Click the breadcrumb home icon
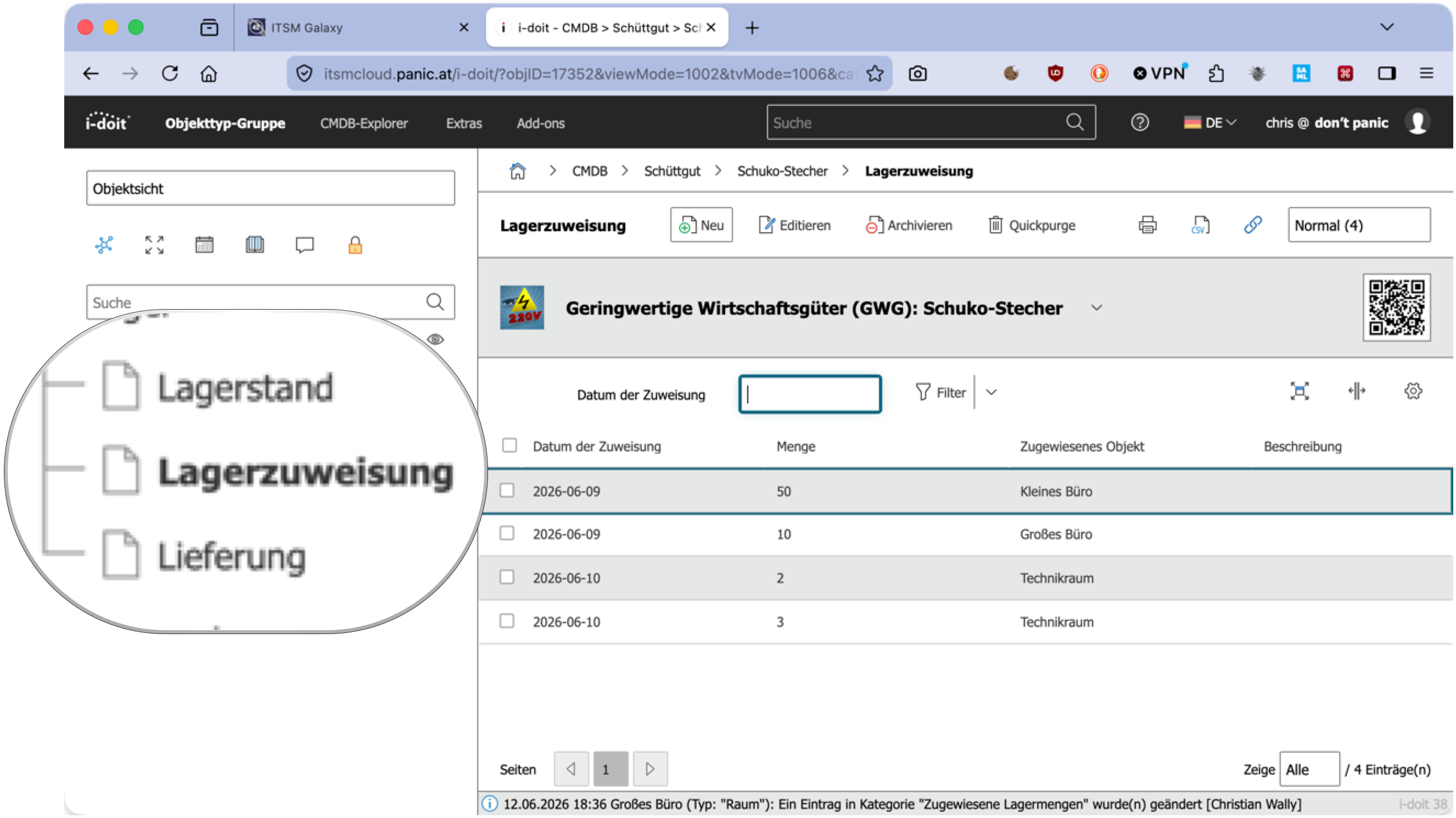Image resolution: width=1456 pixels, height=818 pixels. [517, 171]
